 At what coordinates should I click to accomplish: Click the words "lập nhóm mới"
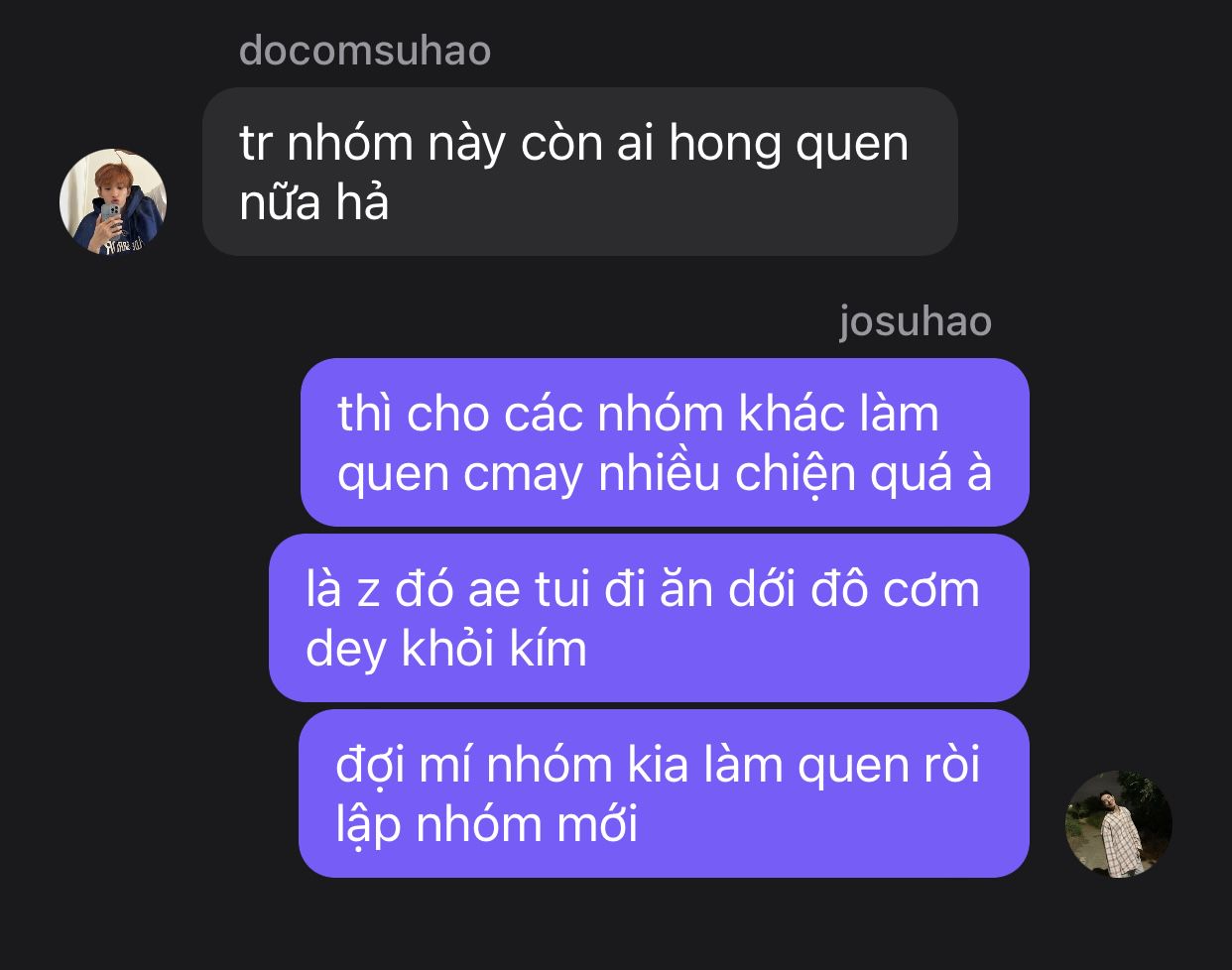pyautogui.click(x=487, y=825)
